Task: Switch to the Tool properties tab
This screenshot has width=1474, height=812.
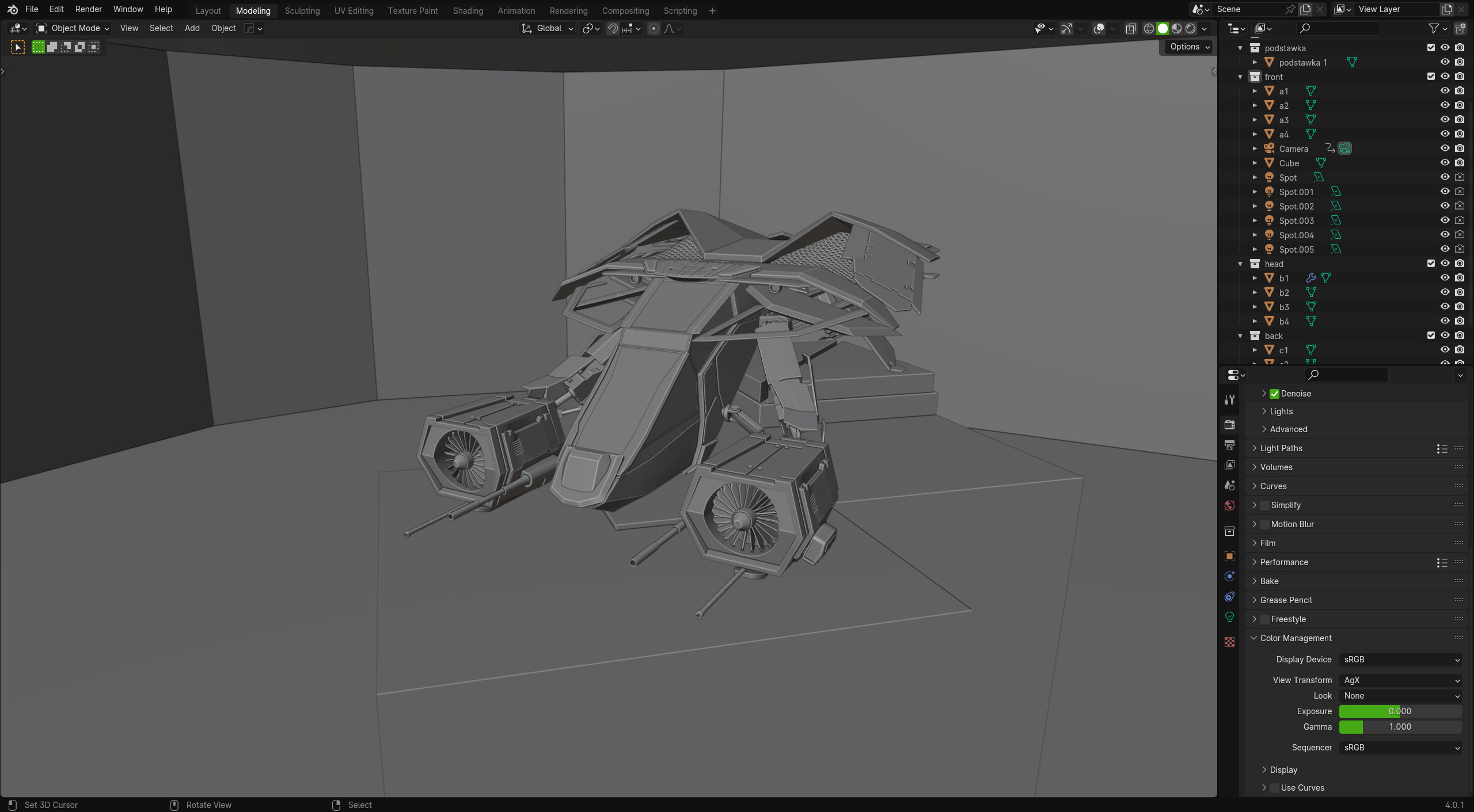Action: [1229, 399]
